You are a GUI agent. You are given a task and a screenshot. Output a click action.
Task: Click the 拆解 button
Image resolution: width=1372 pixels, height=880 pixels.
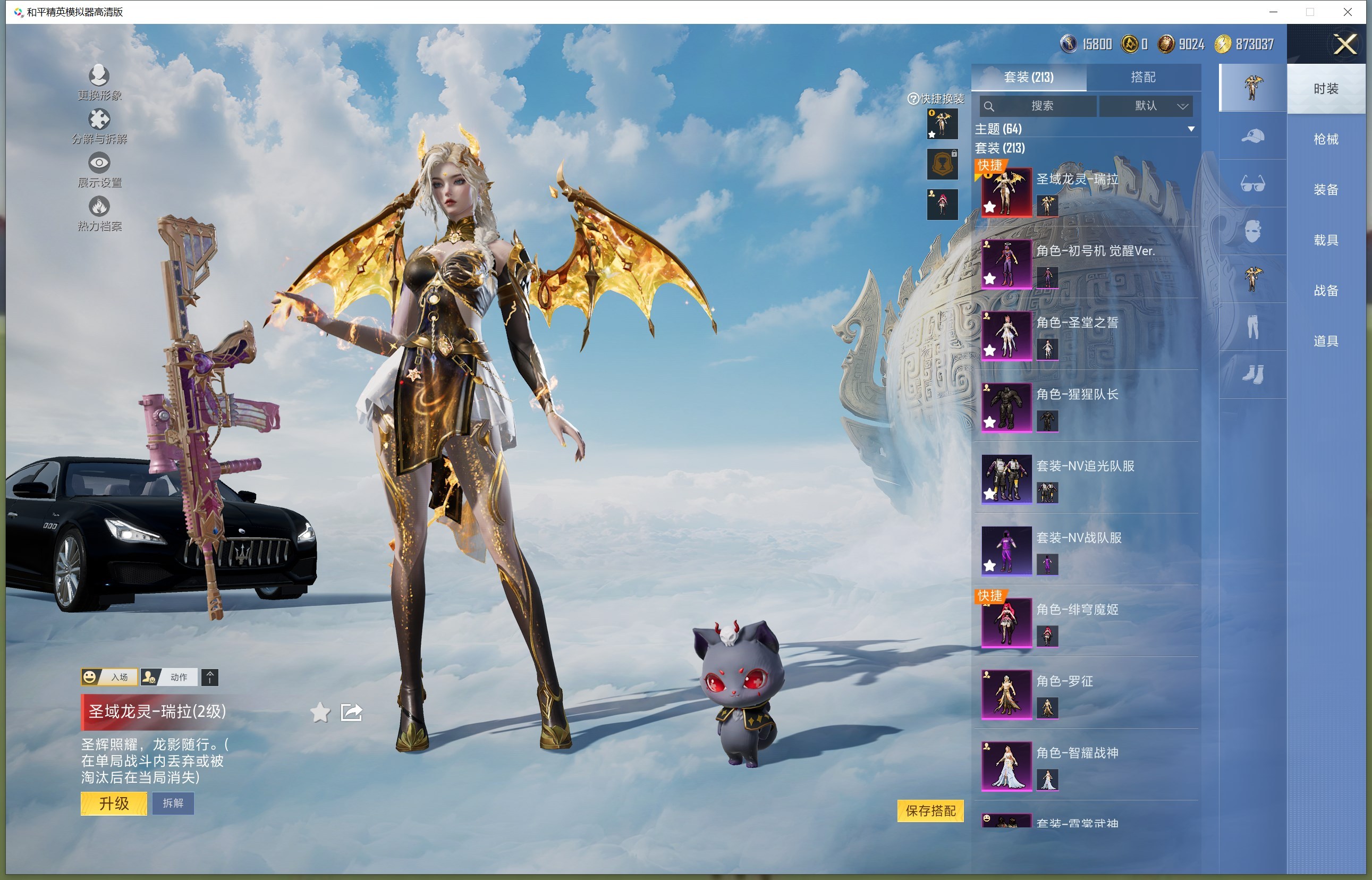(x=173, y=803)
